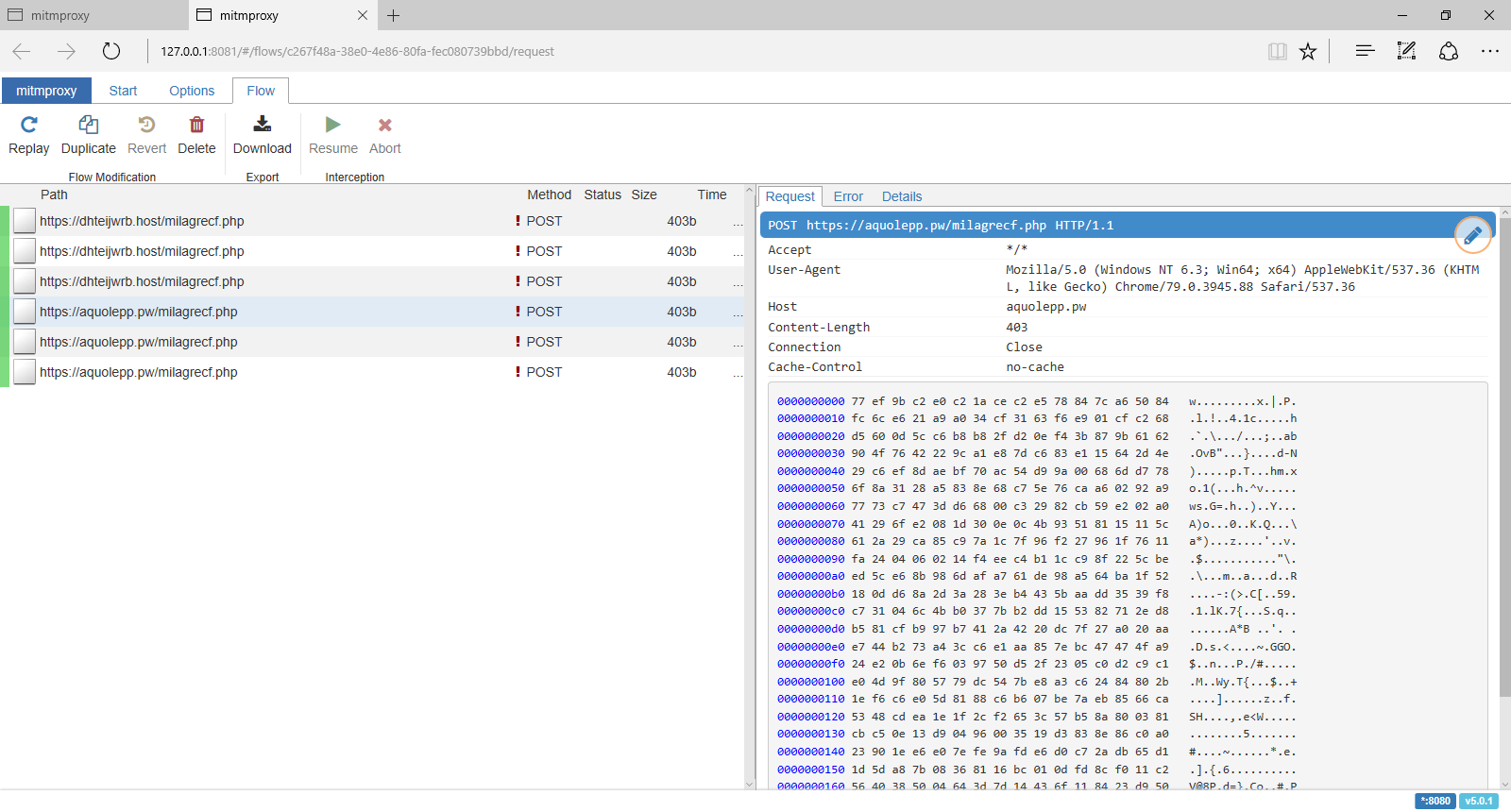The image size is (1511, 812).
Task: Click the browser share icon
Action: pos(1449,51)
